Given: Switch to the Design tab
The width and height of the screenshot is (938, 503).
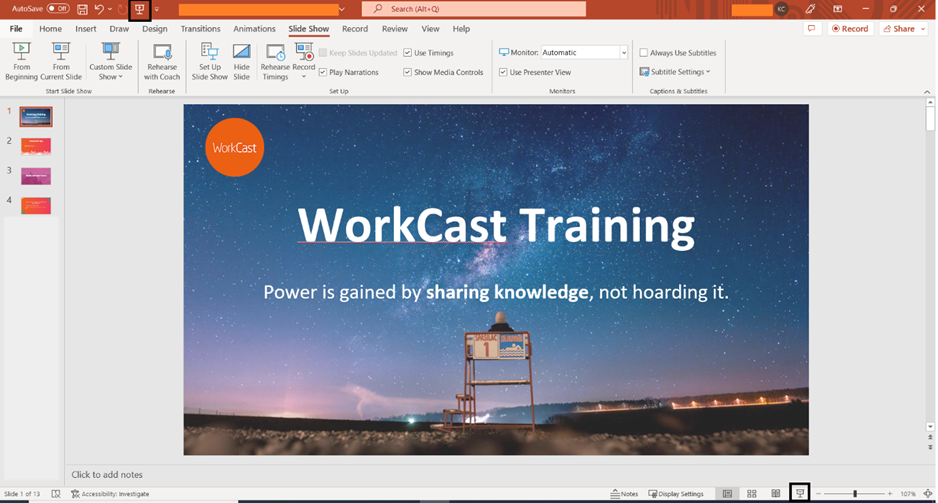Looking at the screenshot, I should point(155,29).
